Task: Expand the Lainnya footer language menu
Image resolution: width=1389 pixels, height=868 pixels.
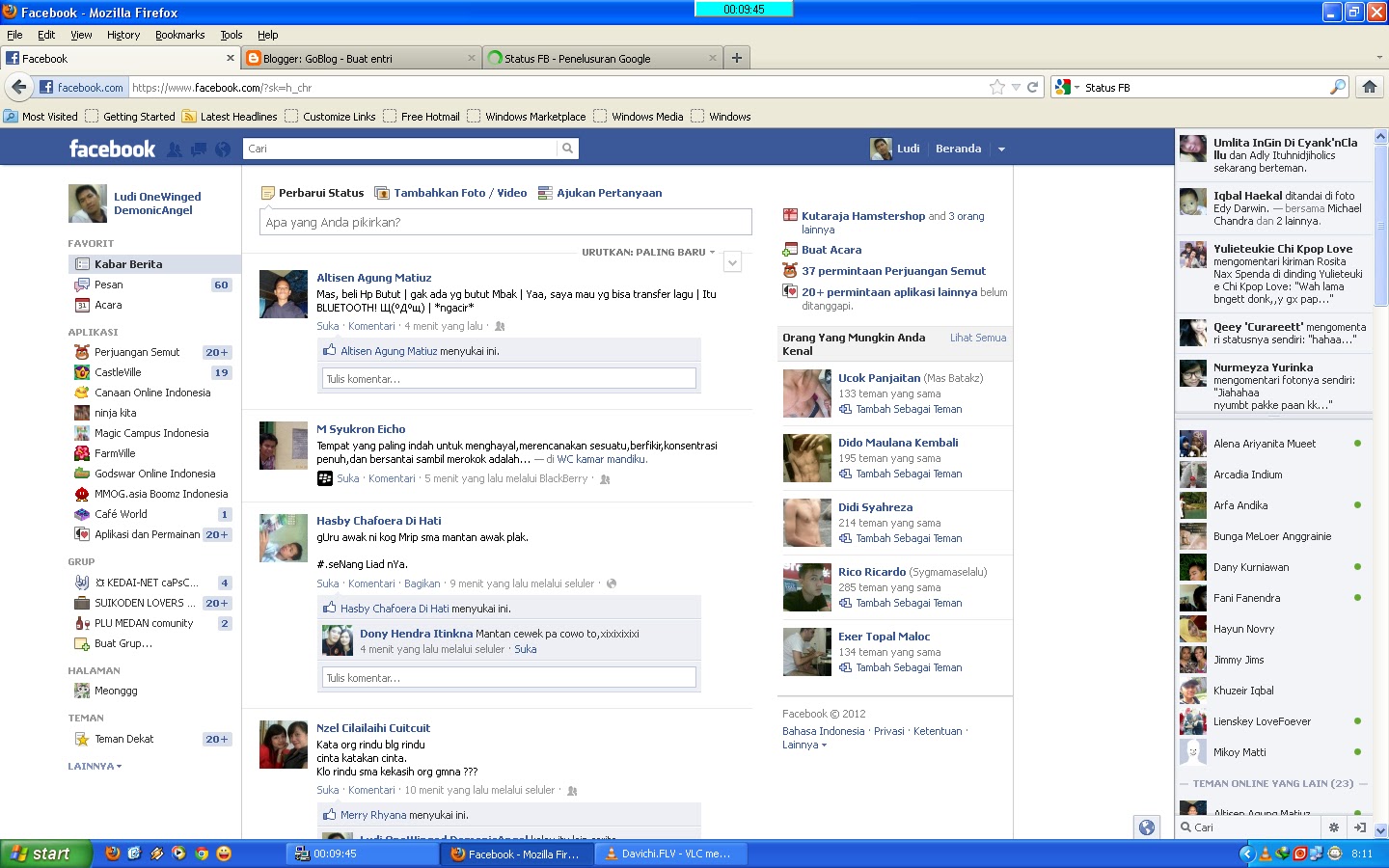Action: click(804, 745)
